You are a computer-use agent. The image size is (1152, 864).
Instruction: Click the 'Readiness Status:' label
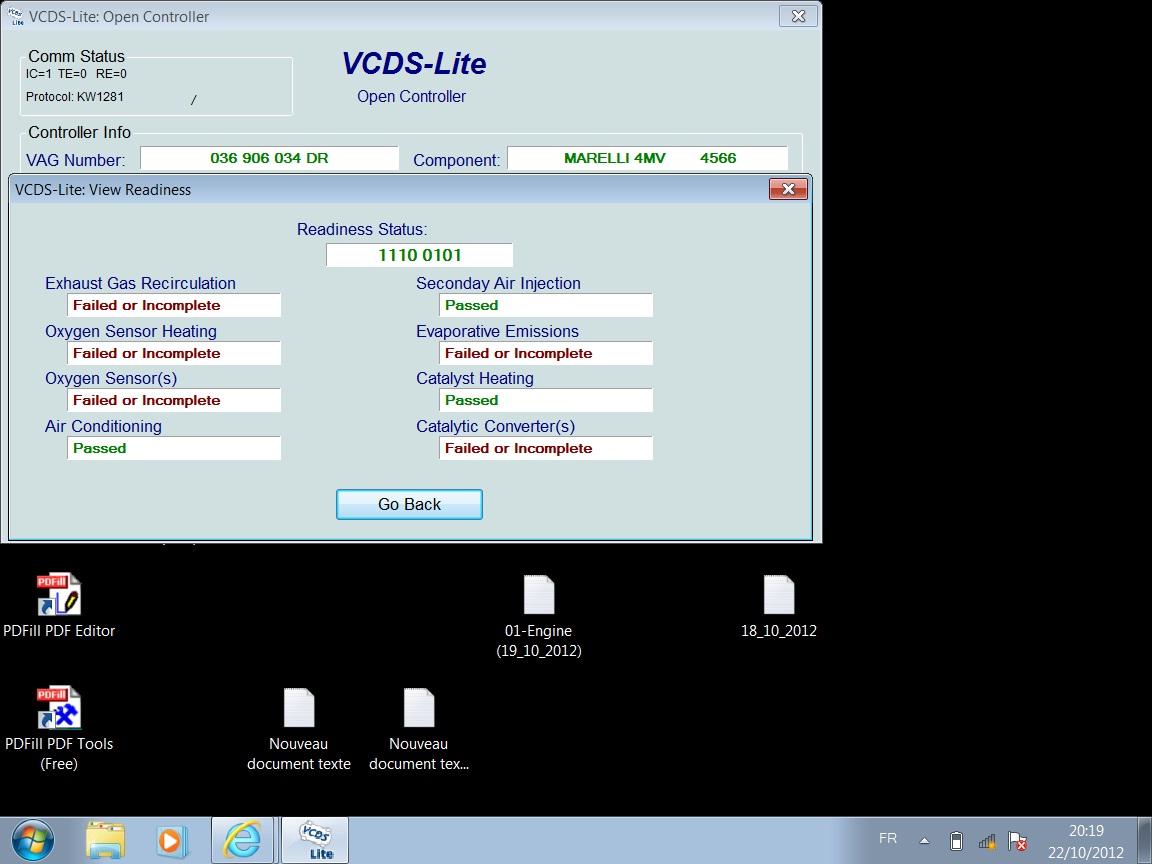(x=361, y=229)
